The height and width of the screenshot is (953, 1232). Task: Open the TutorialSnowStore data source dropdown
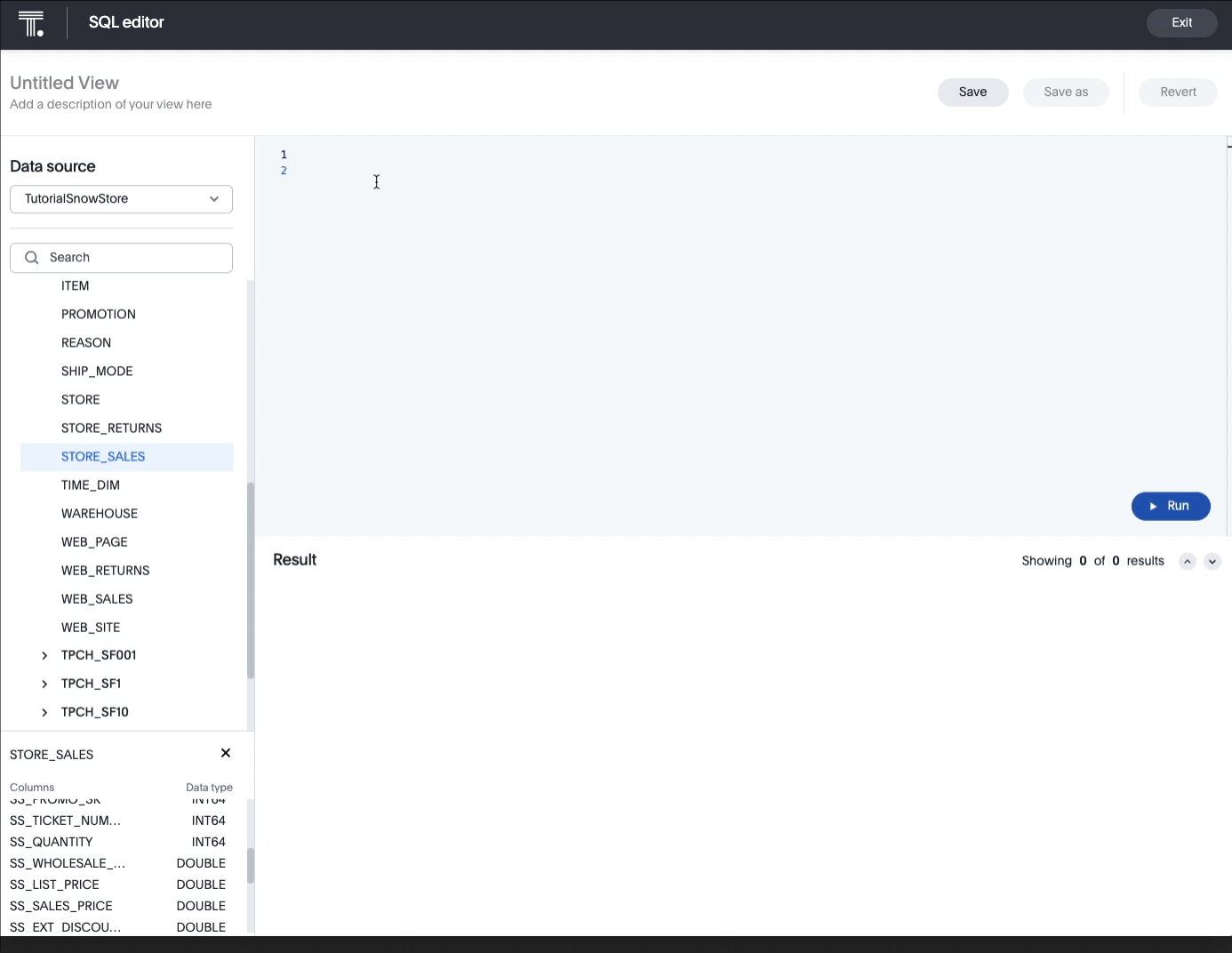pyautogui.click(x=121, y=199)
